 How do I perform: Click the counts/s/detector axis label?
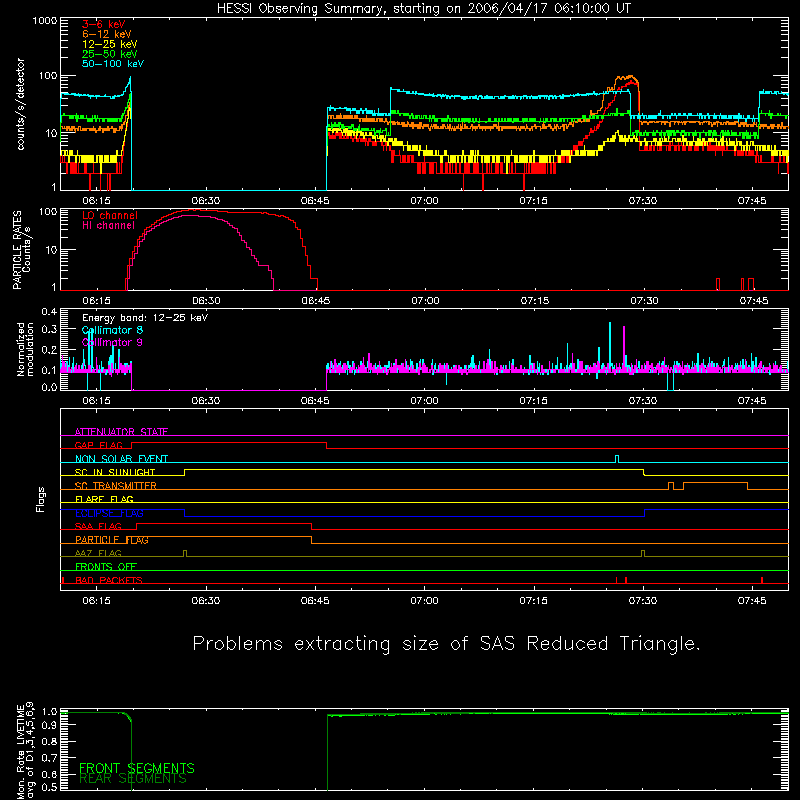click(x=20, y=104)
